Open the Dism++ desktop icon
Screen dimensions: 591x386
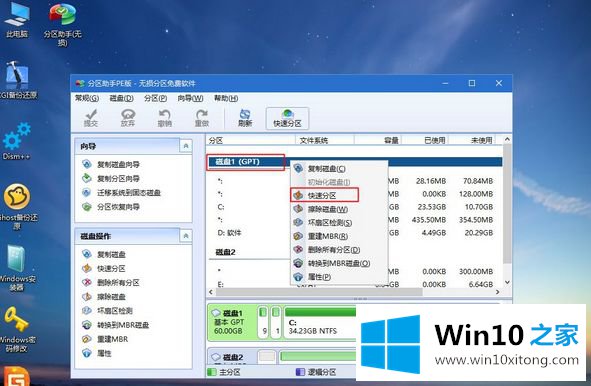click(x=17, y=141)
